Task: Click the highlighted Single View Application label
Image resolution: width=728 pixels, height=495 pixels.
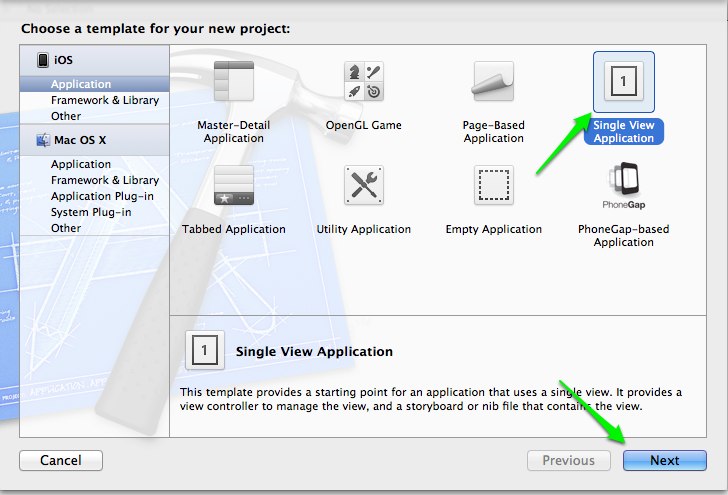Action: tap(624, 131)
